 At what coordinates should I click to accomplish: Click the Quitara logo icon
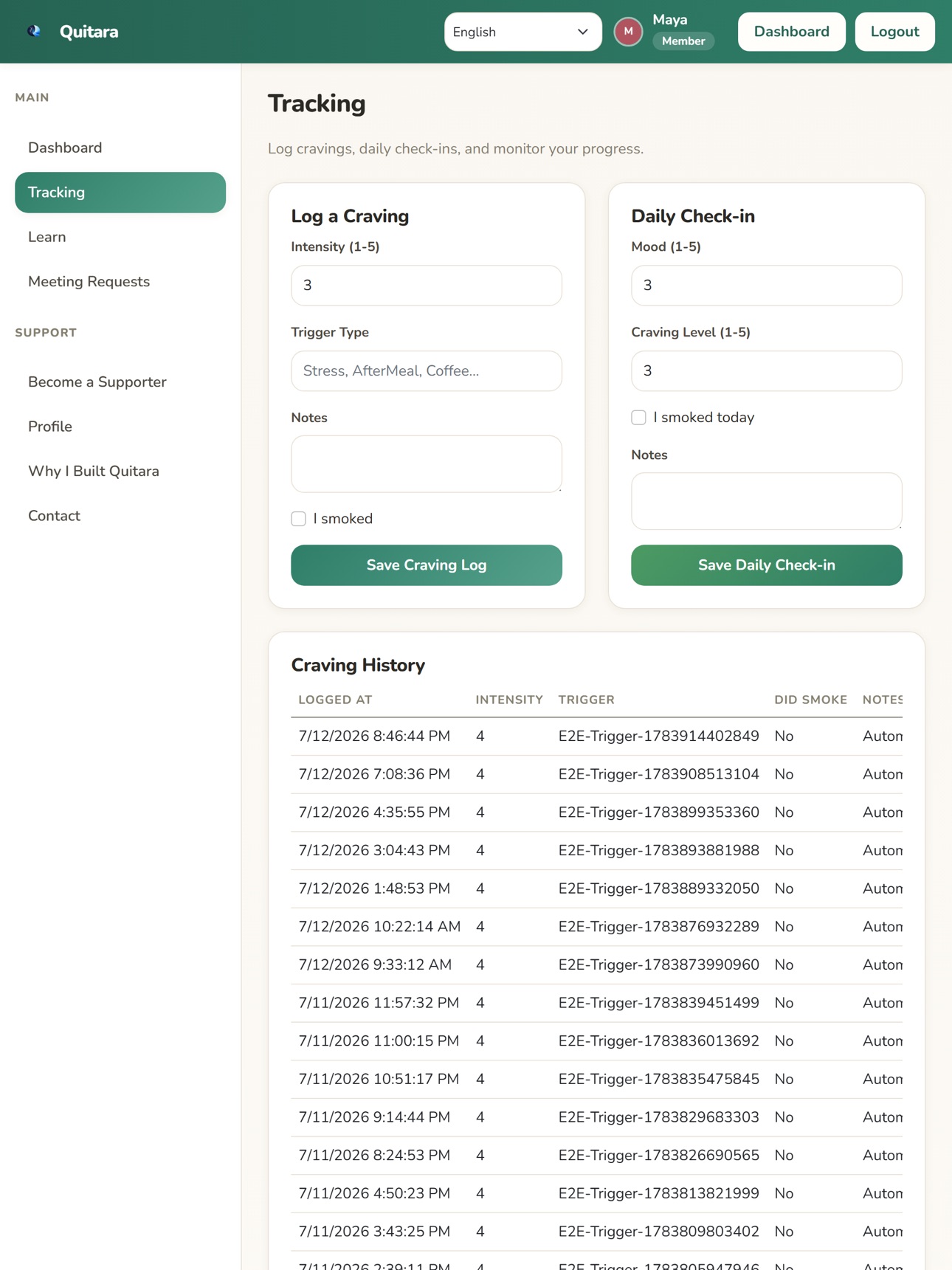[x=34, y=31]
